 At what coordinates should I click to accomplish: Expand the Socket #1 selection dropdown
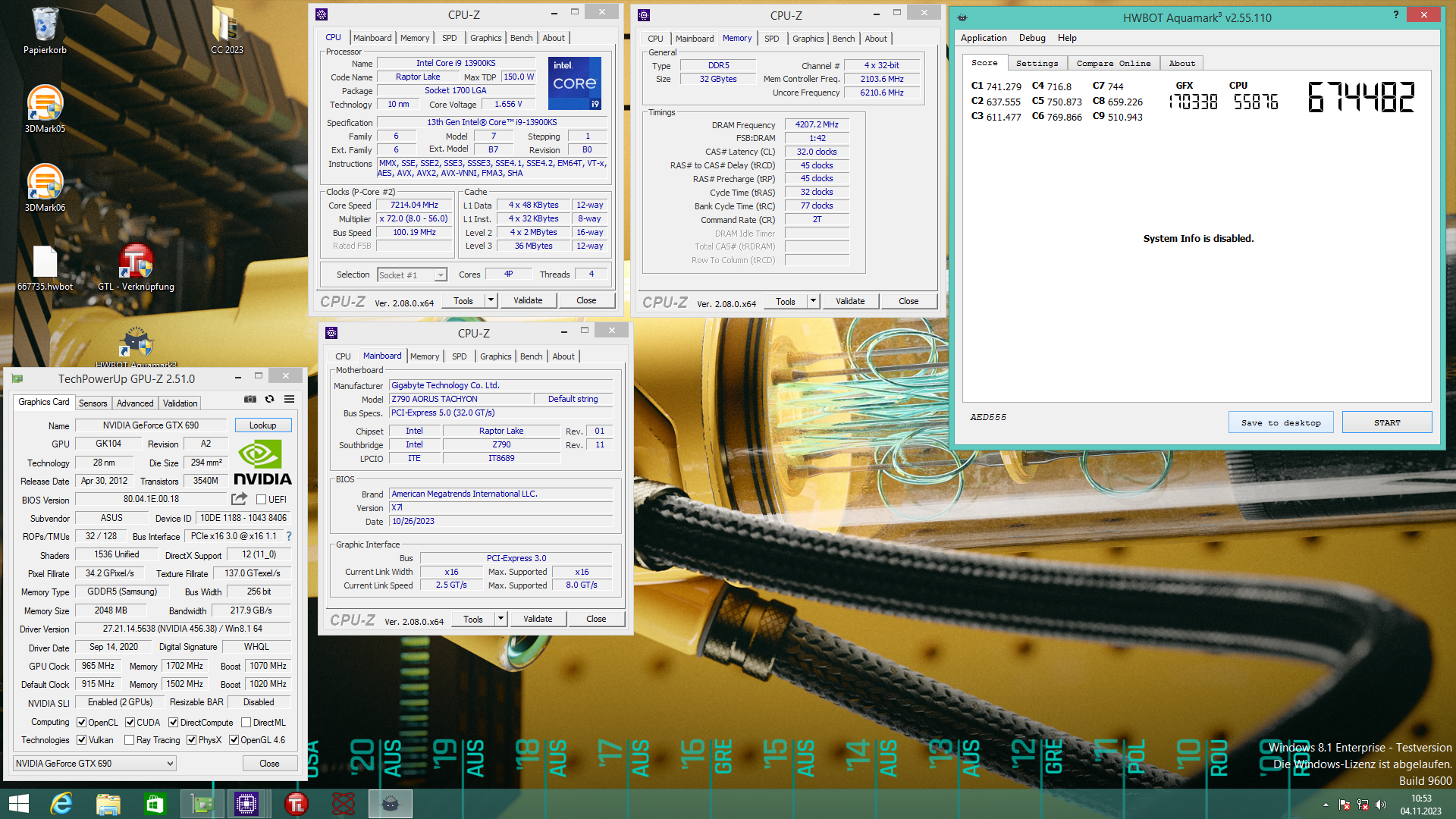click(441, 275)
